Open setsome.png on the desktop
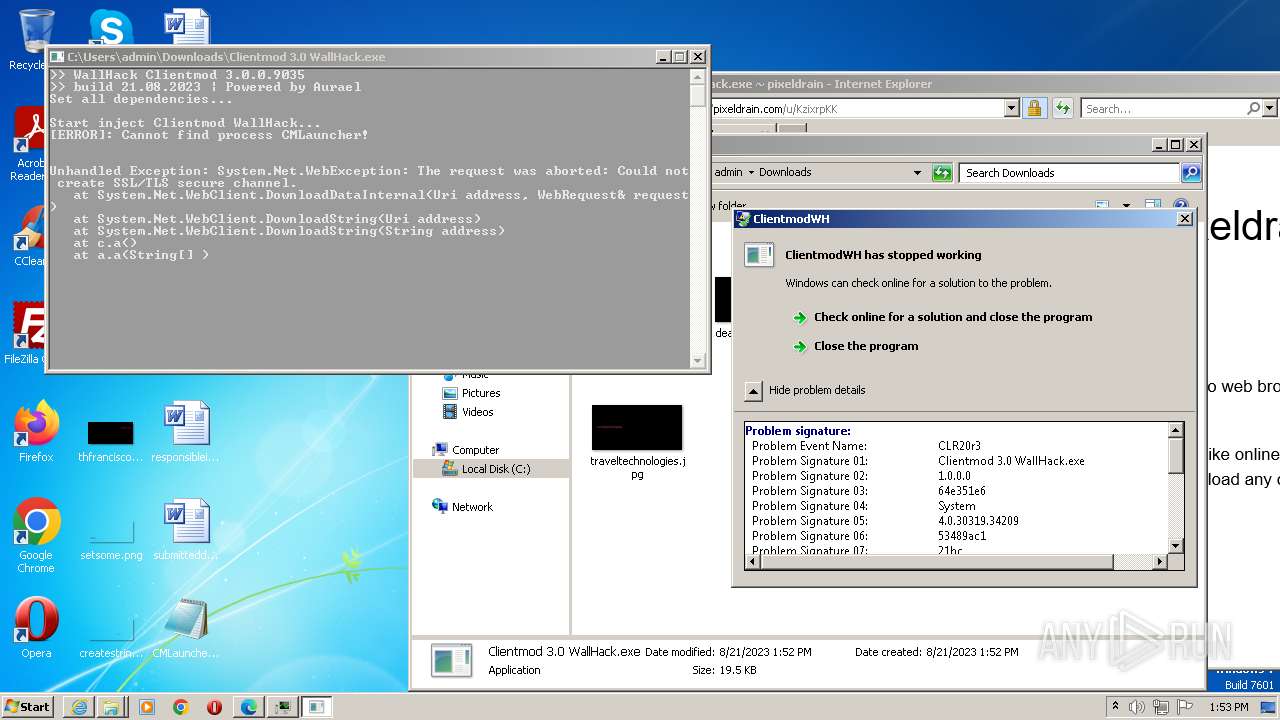 click(110, 540)
